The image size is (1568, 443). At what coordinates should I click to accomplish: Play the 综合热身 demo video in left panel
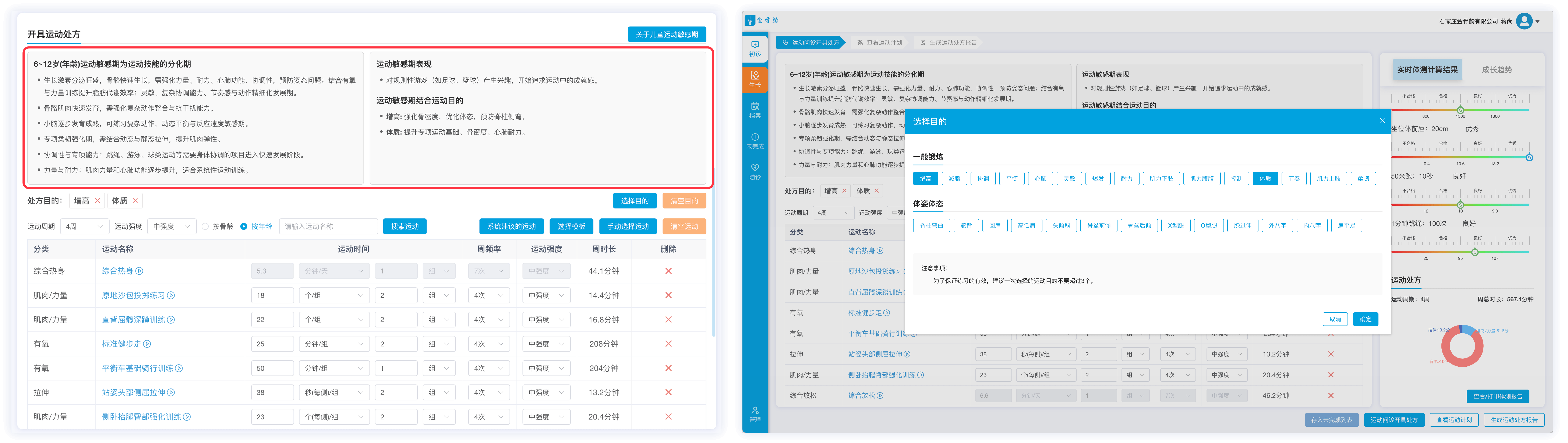139,271
